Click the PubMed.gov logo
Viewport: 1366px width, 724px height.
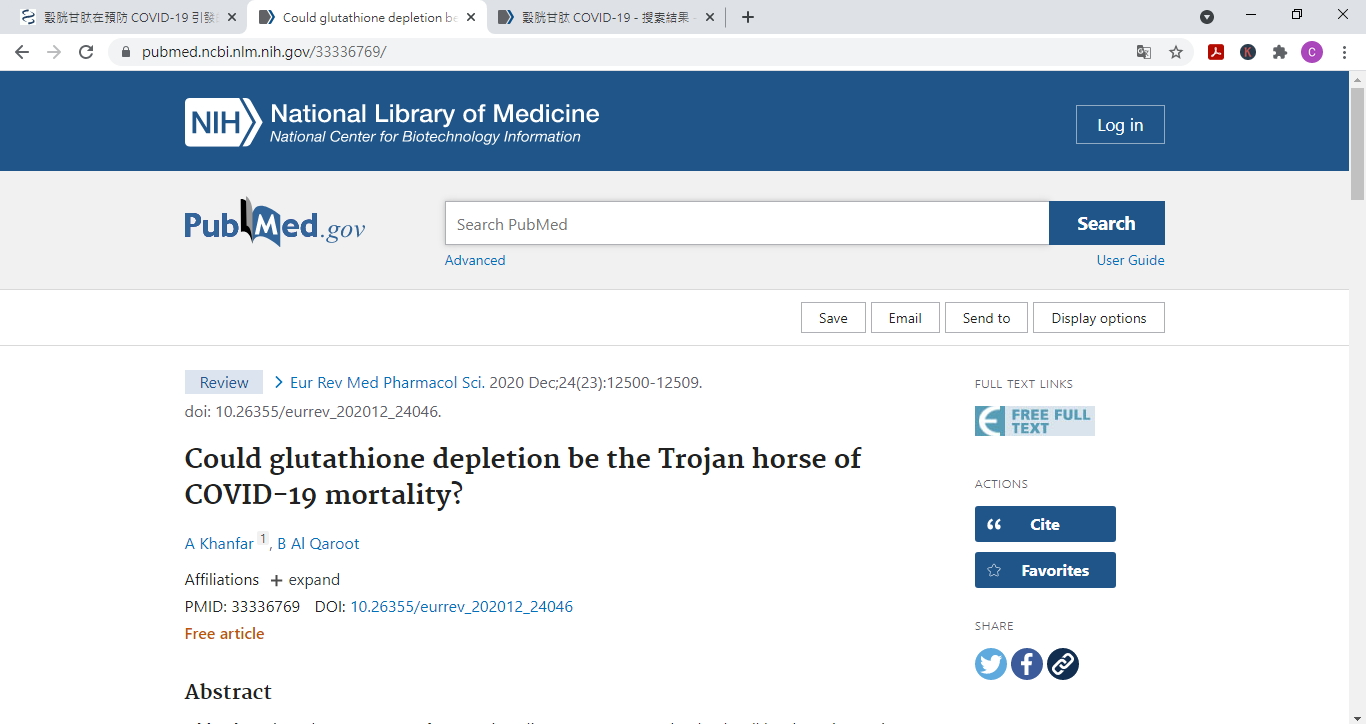[x=274, y=224]
